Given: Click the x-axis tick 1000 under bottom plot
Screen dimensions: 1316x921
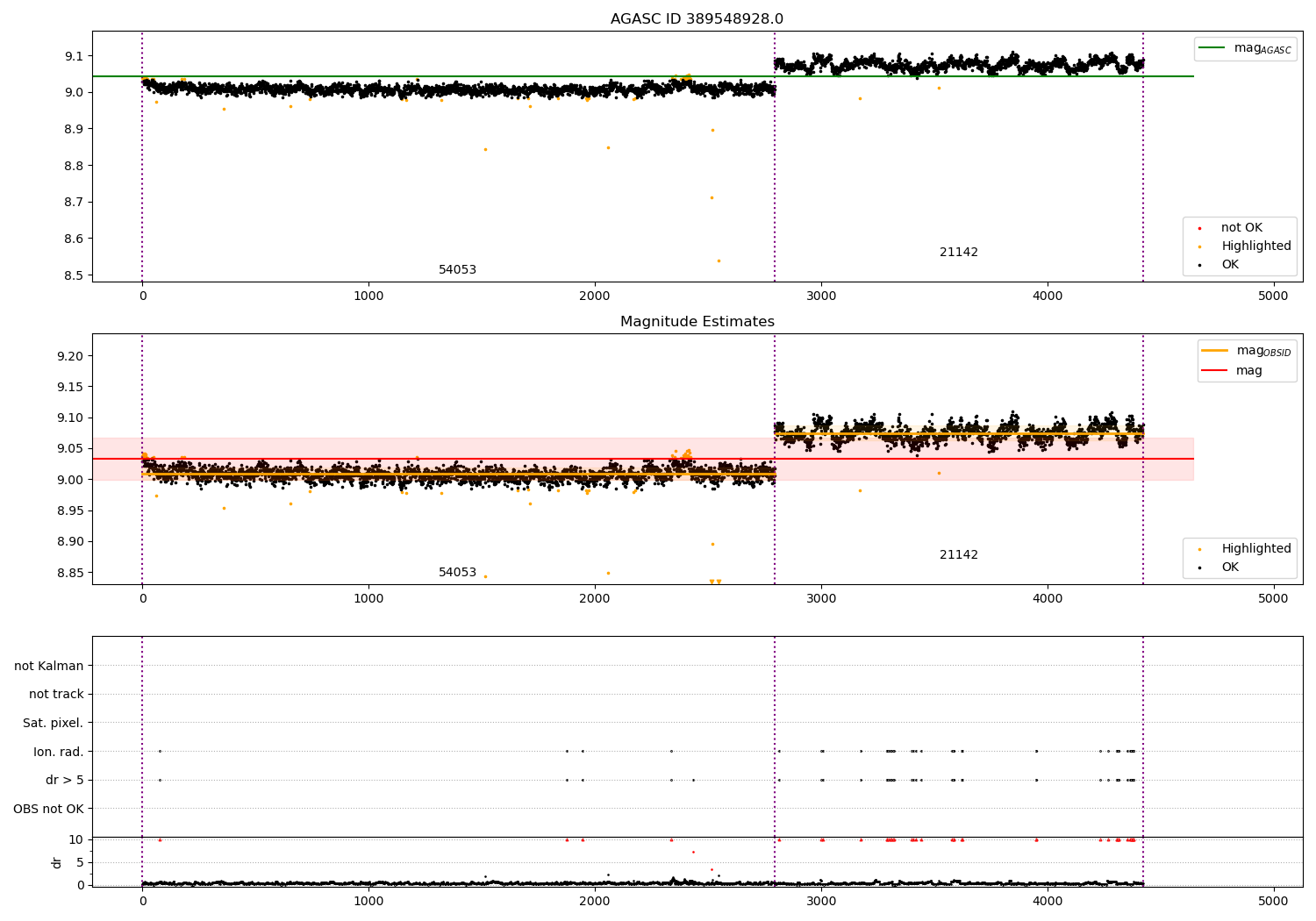Looking at the screenshot, I should pyautogui.click(x=368, y=902).
